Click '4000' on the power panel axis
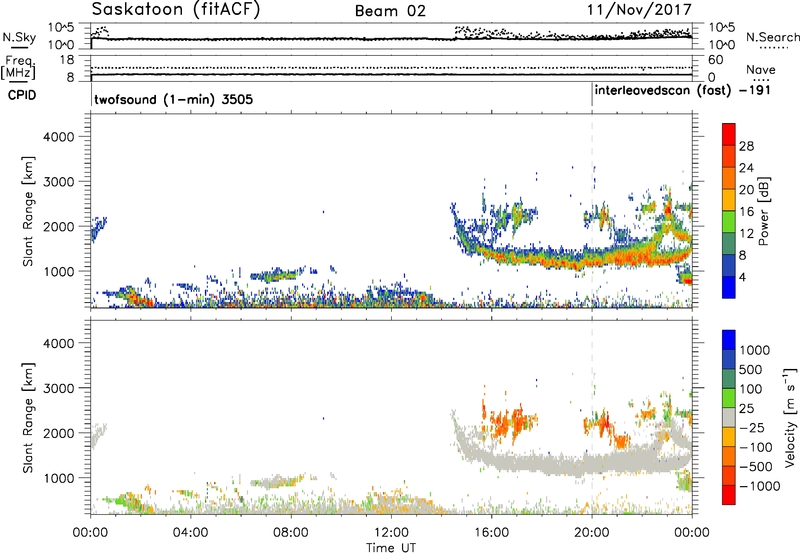 click(x=59, y=137)
